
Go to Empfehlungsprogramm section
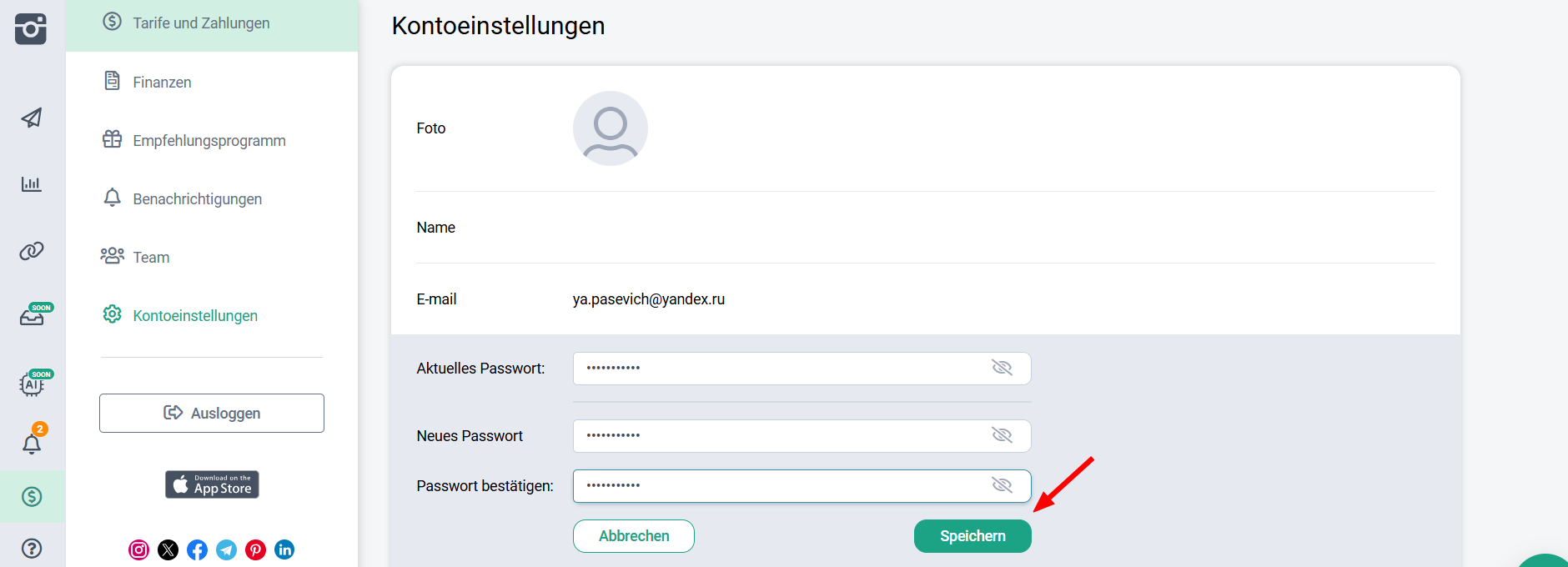(209, 141)
